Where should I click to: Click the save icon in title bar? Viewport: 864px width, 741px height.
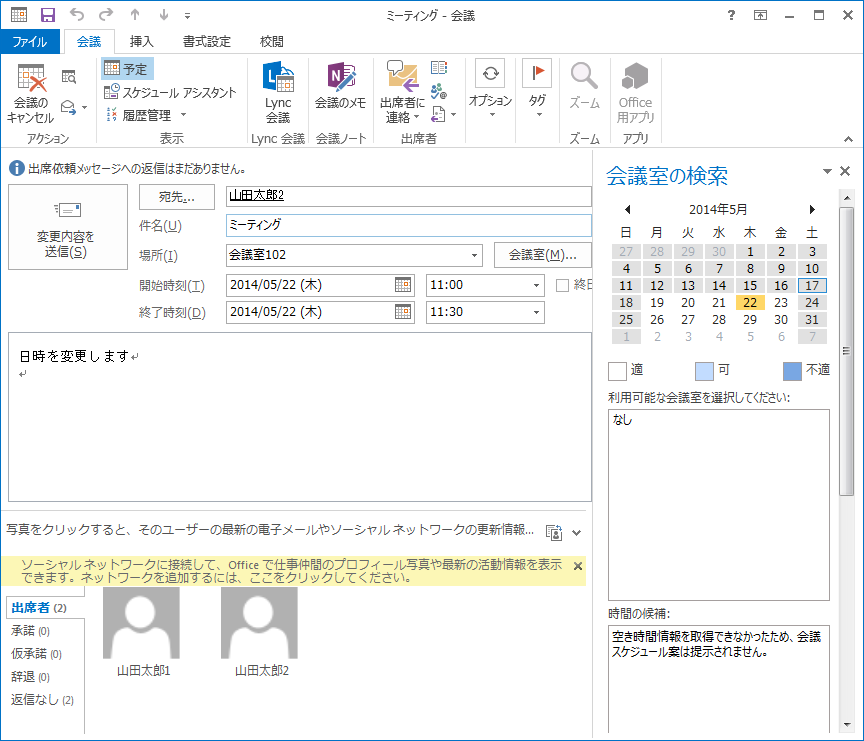coord(47,15)
